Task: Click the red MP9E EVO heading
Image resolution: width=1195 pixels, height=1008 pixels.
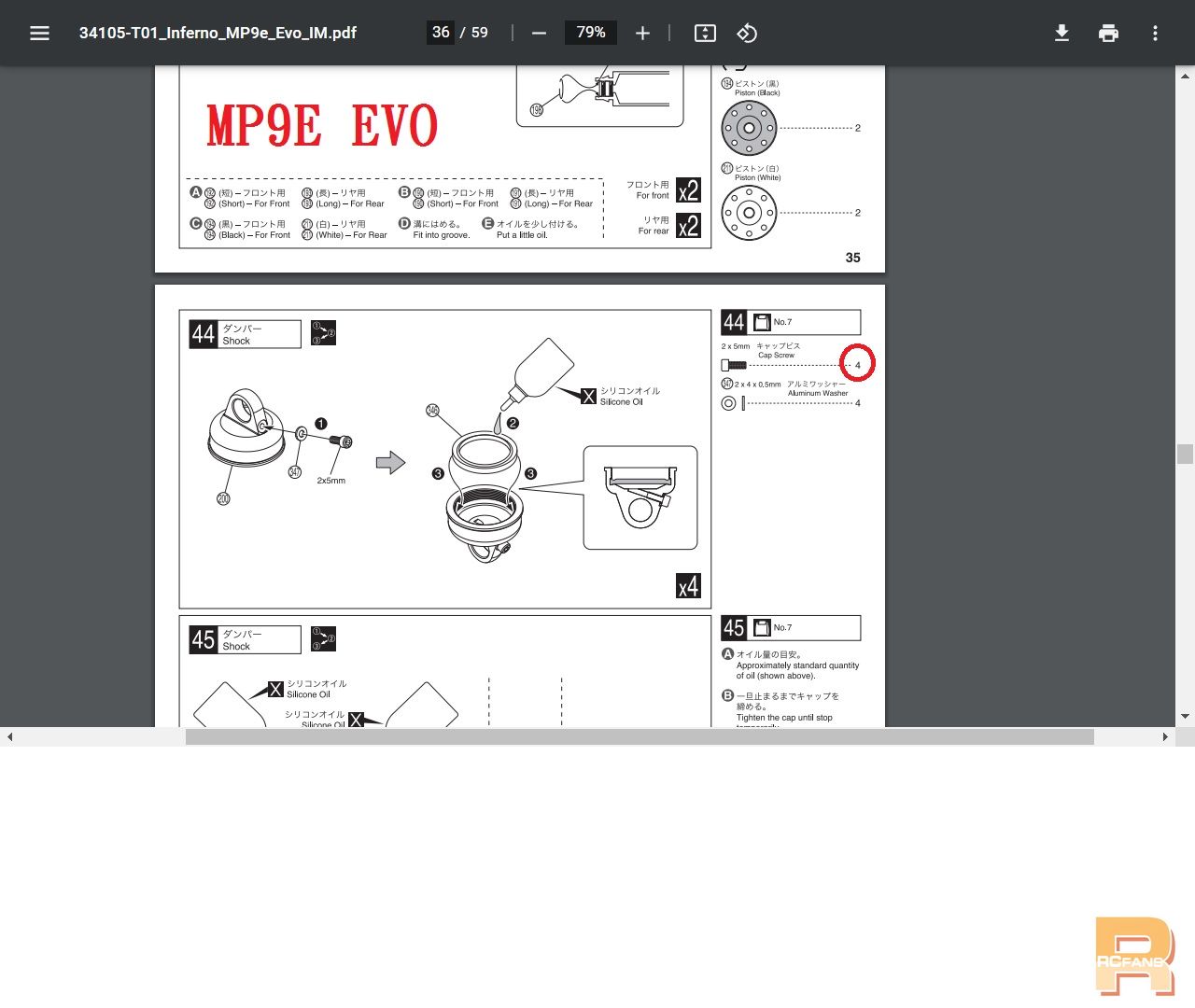Action: (x=322, y=126)
